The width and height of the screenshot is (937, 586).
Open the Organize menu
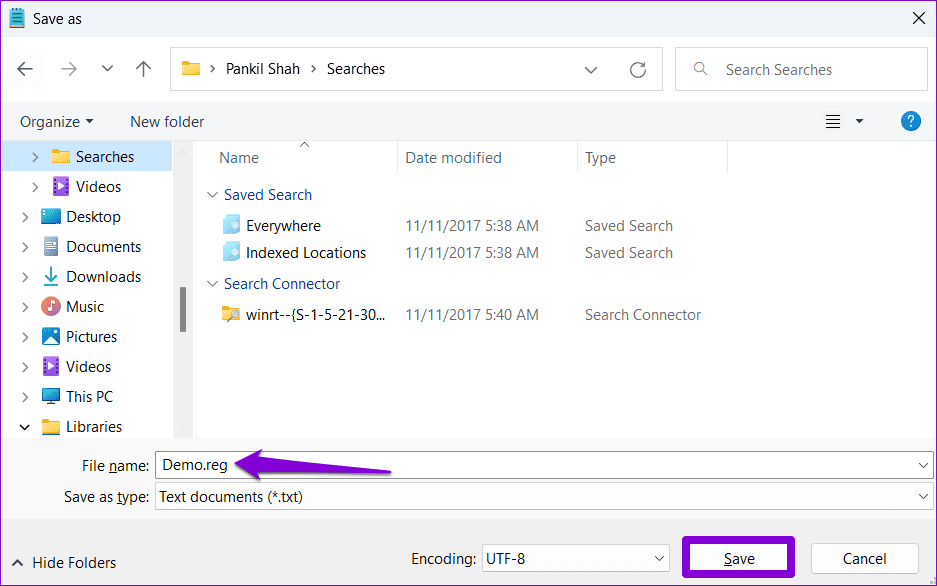click(x=57, y=122)
